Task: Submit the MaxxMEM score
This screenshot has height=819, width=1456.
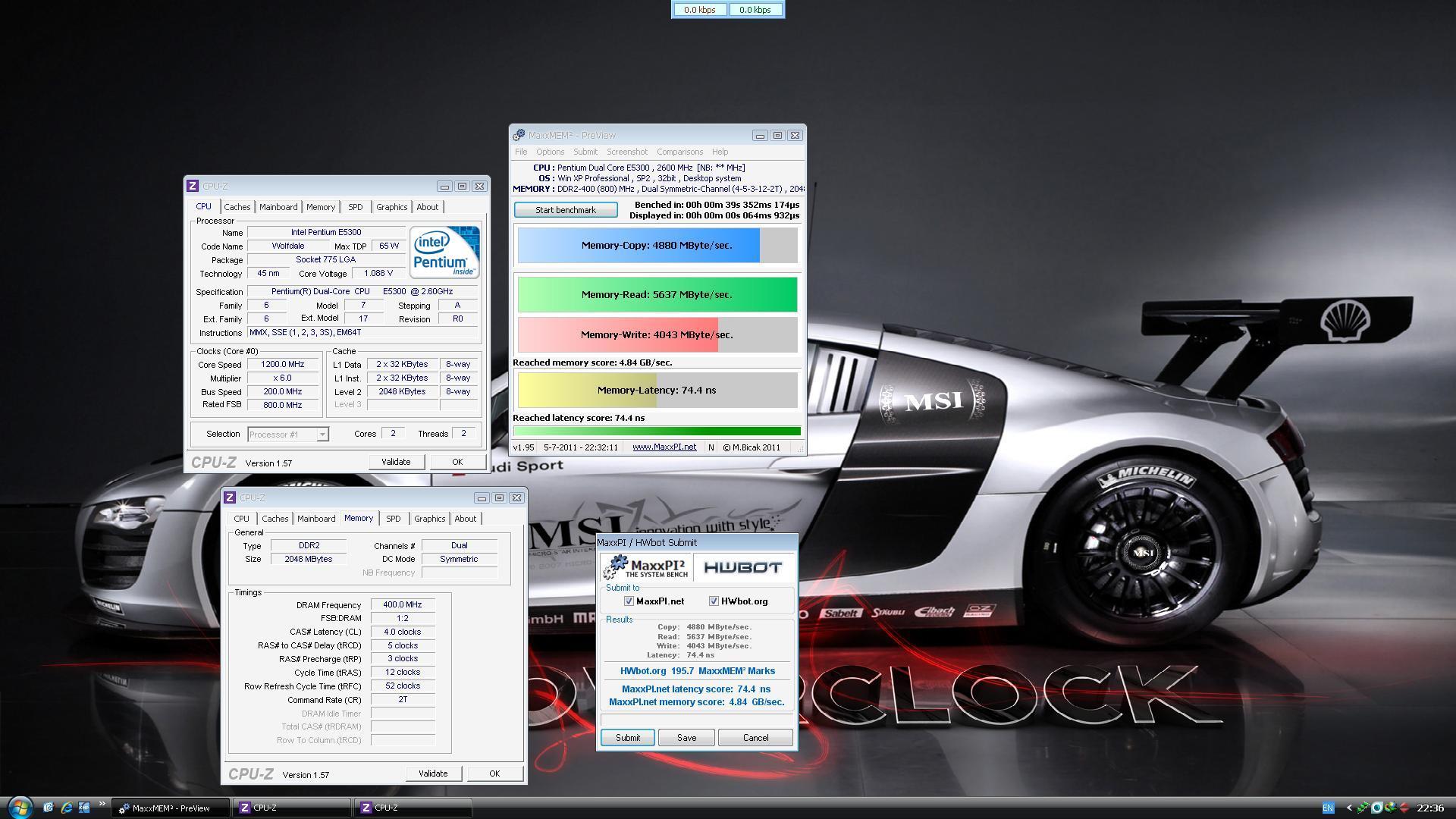Action: pos(628,738)
